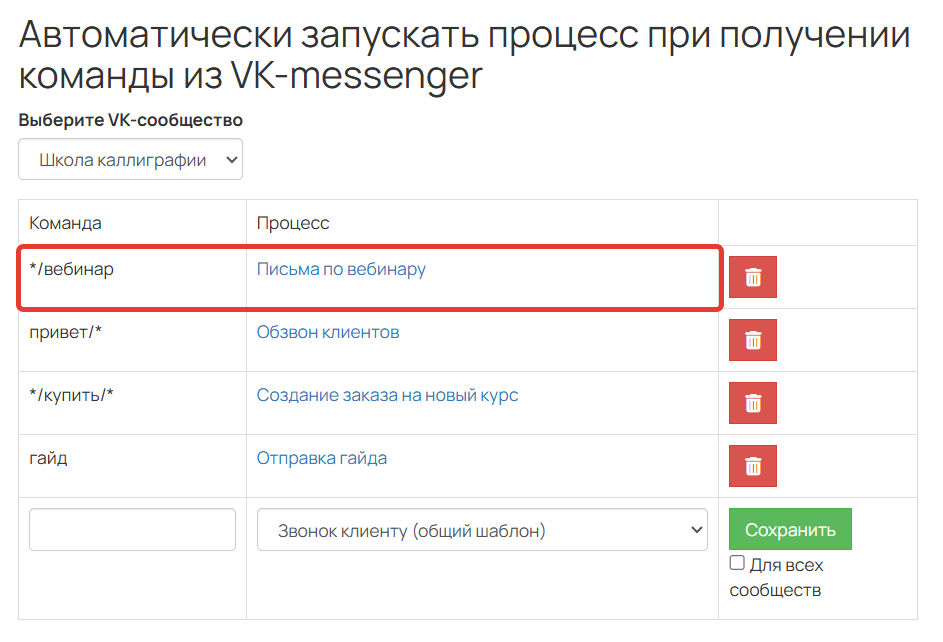Enable the "Для всех сообществ" checkbox
This screenshot has height=642, width=943.
736,564
